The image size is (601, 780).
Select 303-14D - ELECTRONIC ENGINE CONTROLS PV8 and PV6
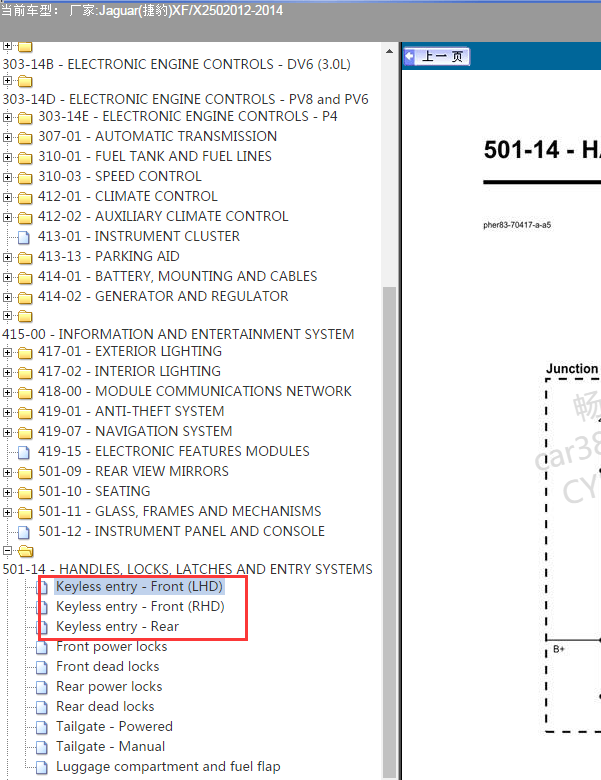(x=186, y=99)
